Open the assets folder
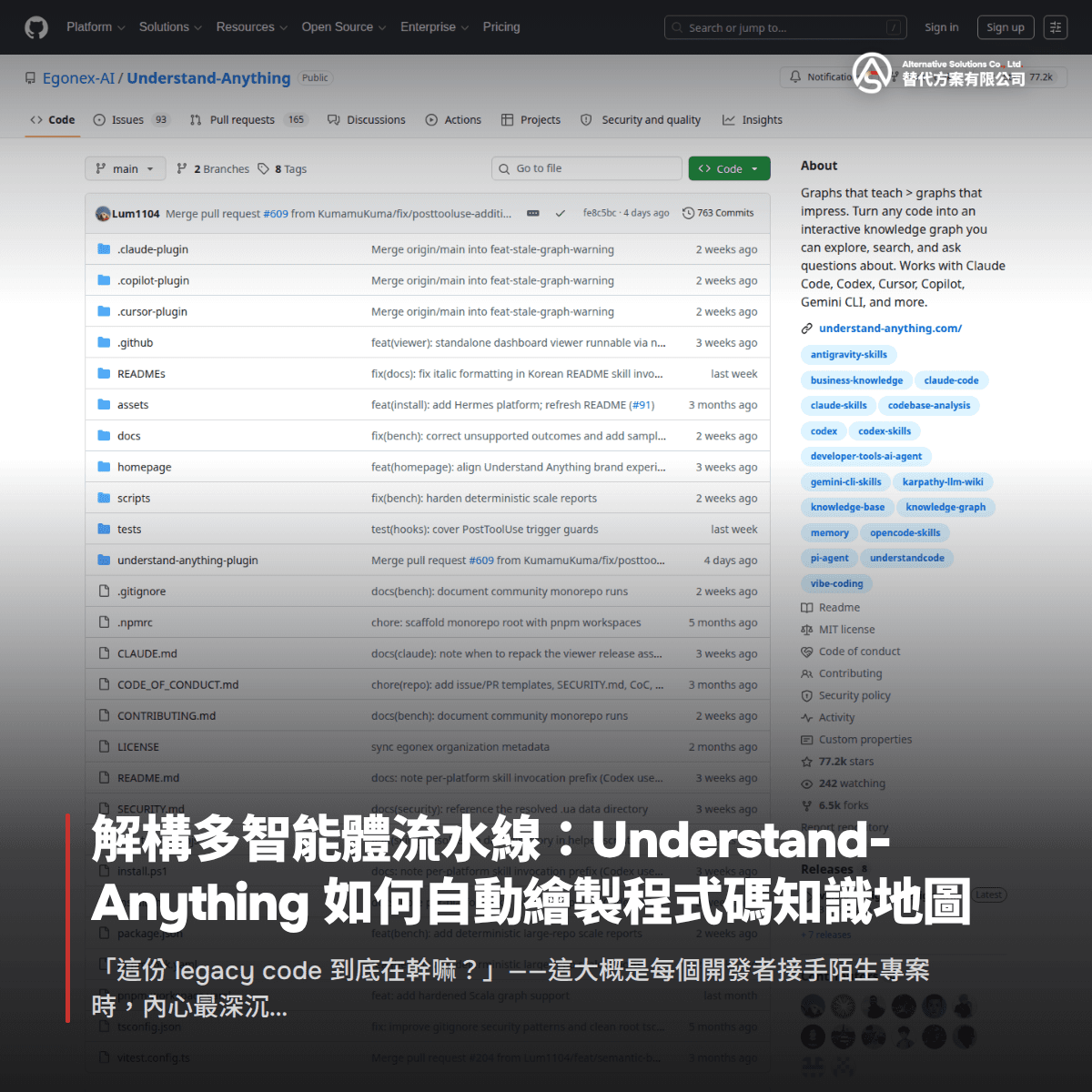1092x1092 pixels. [x=133, y=405]
